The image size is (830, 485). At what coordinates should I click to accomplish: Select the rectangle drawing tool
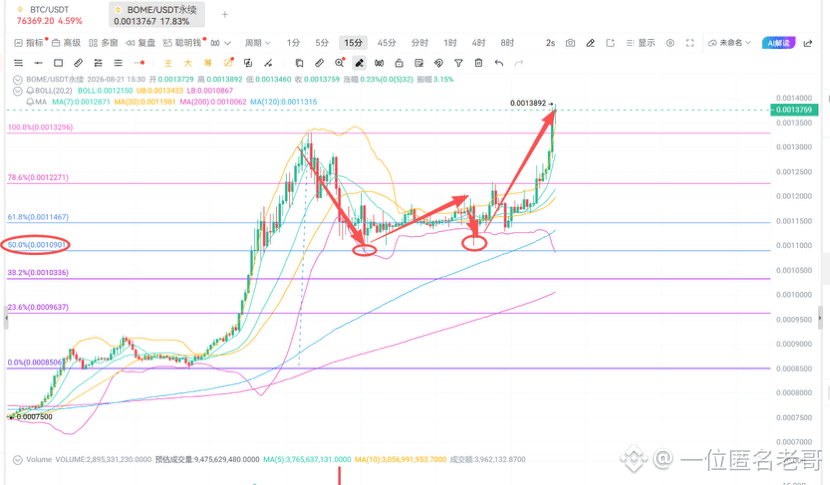58,63
